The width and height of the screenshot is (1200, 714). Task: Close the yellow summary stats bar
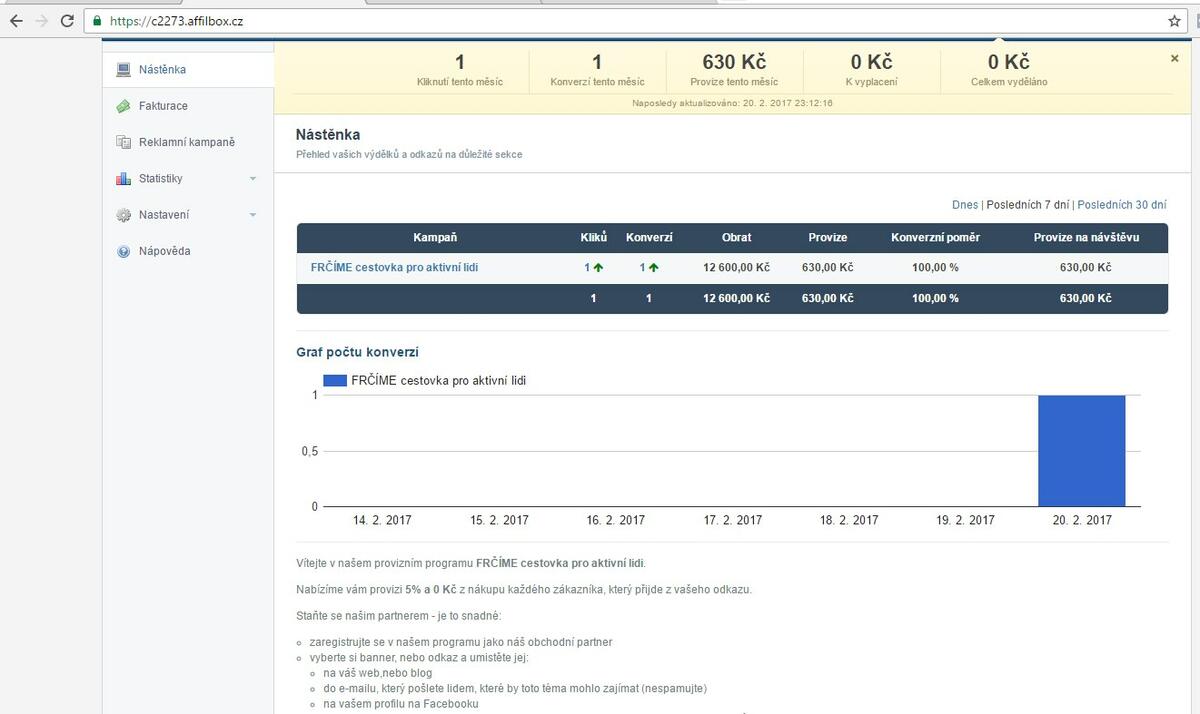click(x=1174, y=59)
